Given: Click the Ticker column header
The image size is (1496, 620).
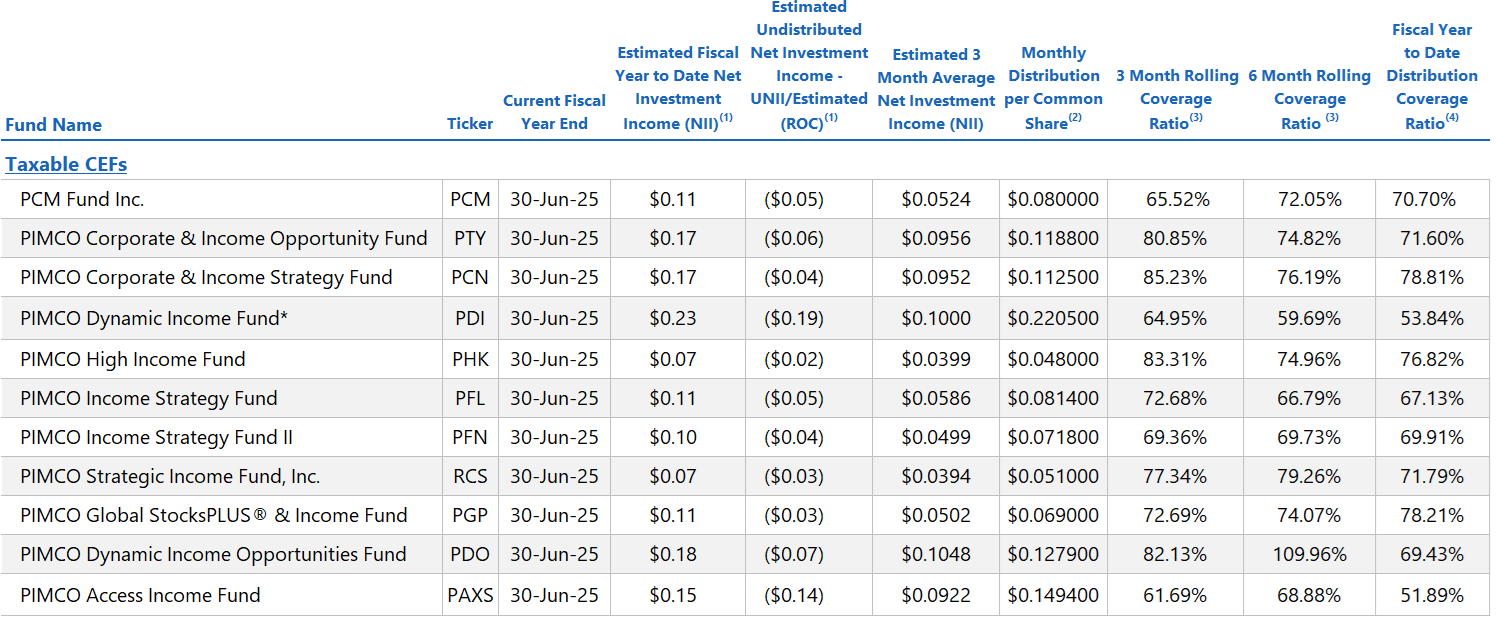Looking at the screenshot, I should pos(470,124).
